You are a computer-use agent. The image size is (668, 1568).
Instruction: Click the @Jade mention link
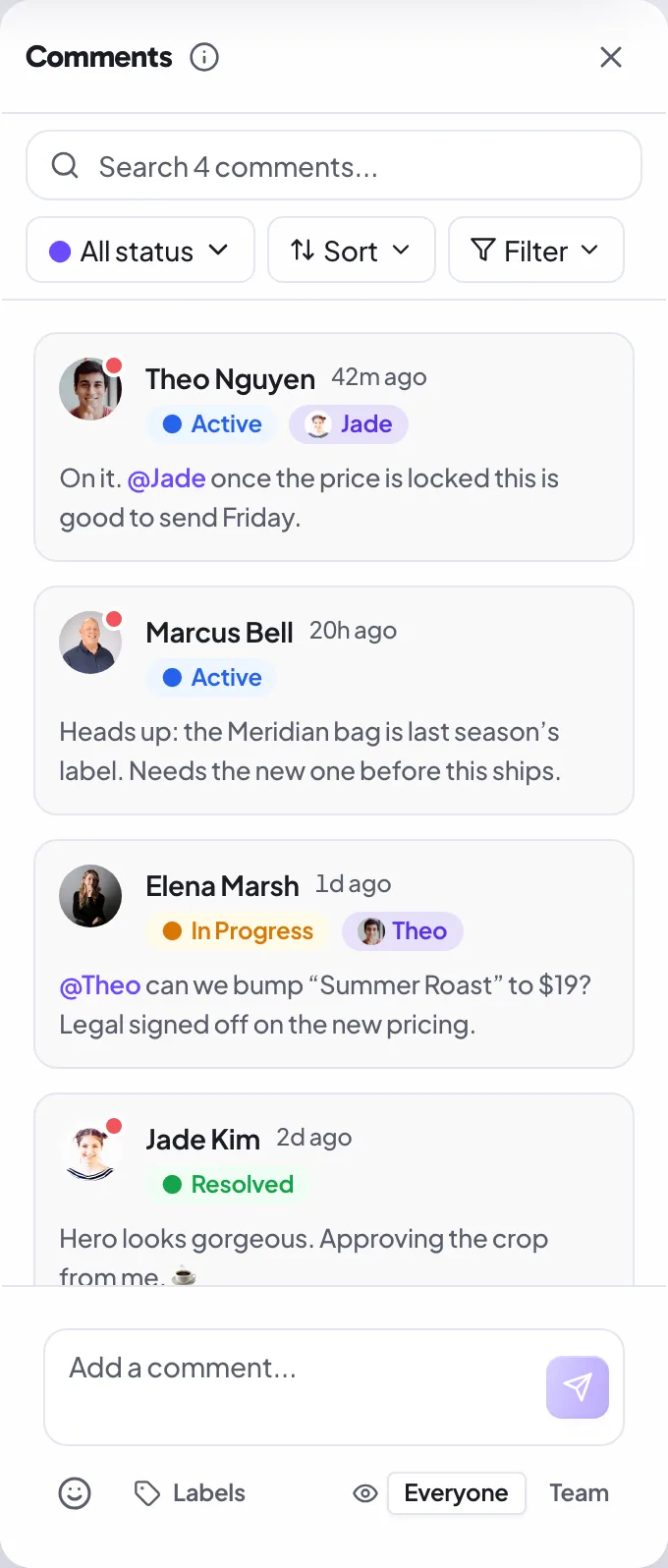pyautogui.click(x=167, y=478)
